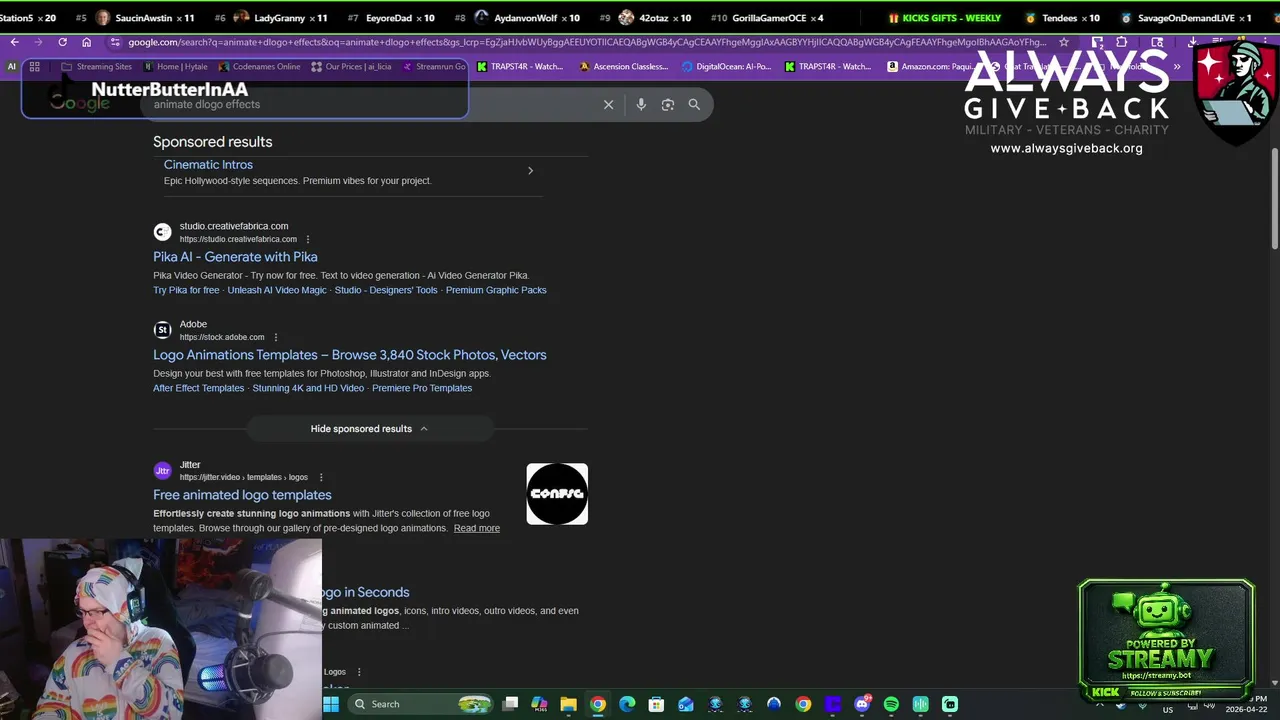Open Microsoft Store from the taskbar
Image resolution: width=1280 pixels, height=720 pixels.
(x=656, y=704)
